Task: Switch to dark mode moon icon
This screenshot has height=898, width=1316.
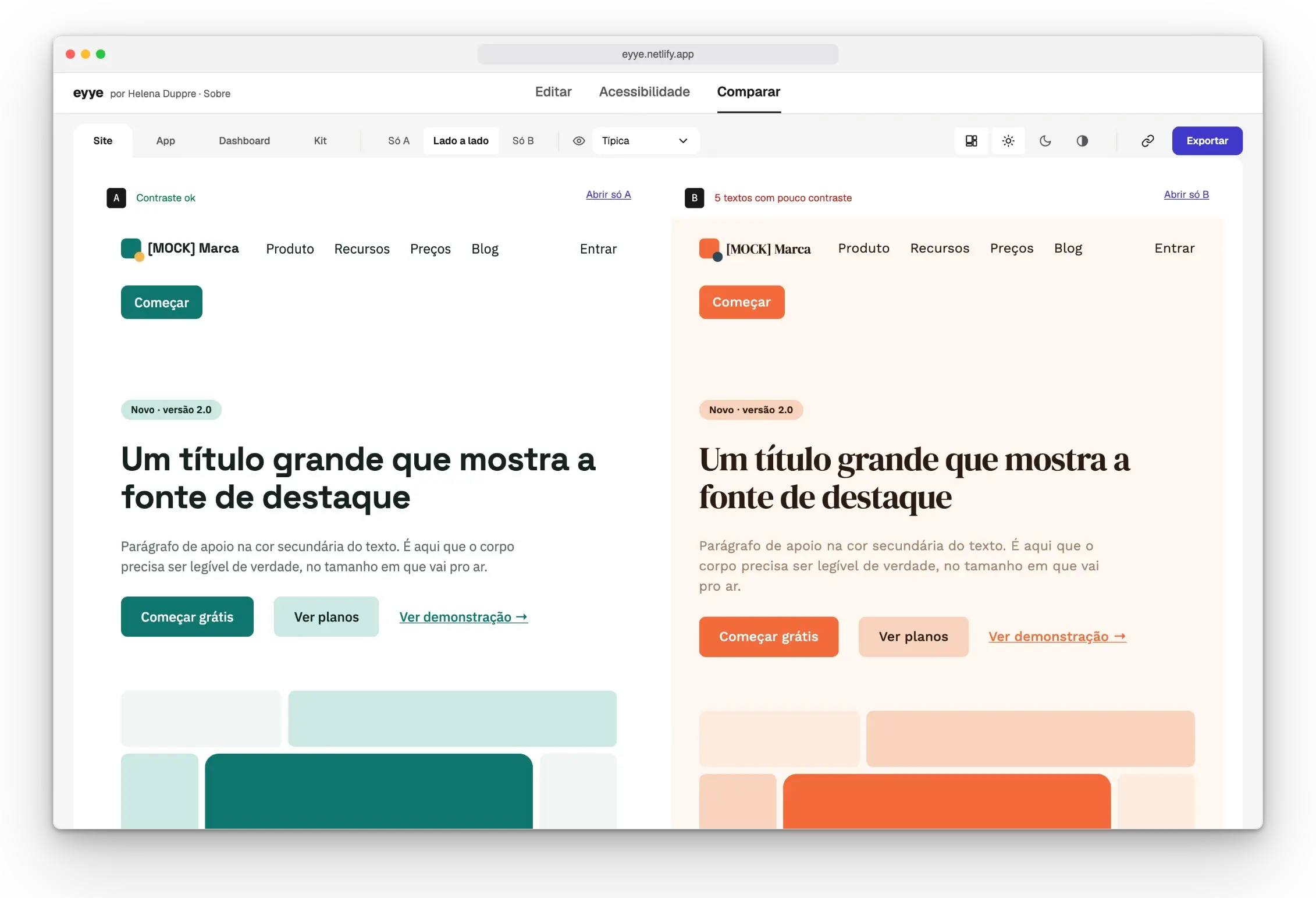Action: 1045,141
